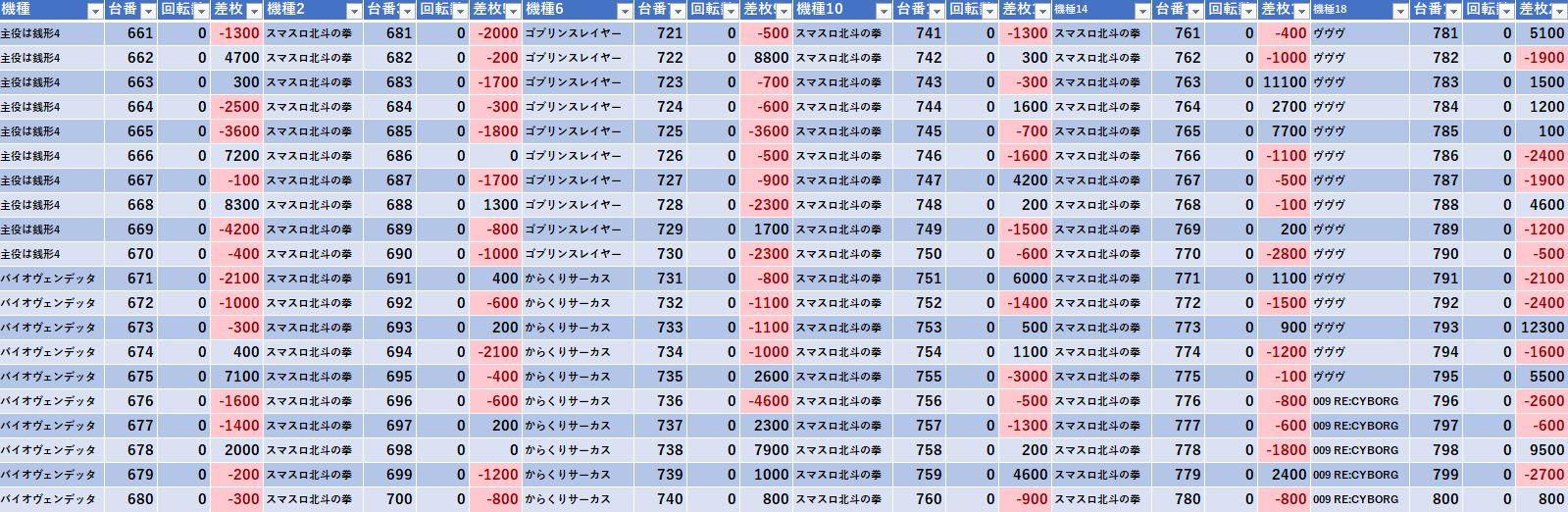Open 差枚 filter for machines 681–700
Viewport: 1568px width, 512px height.
[513, 11]
